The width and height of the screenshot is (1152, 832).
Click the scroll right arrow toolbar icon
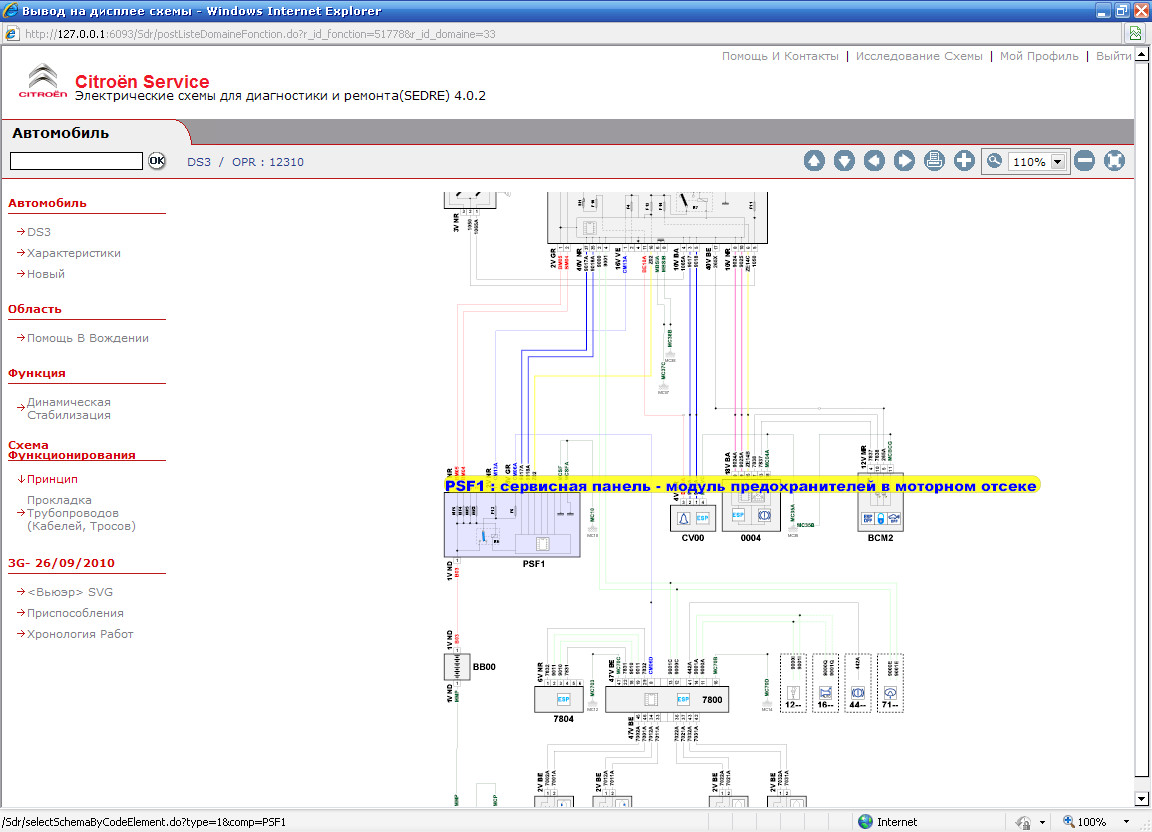[904, 161]
